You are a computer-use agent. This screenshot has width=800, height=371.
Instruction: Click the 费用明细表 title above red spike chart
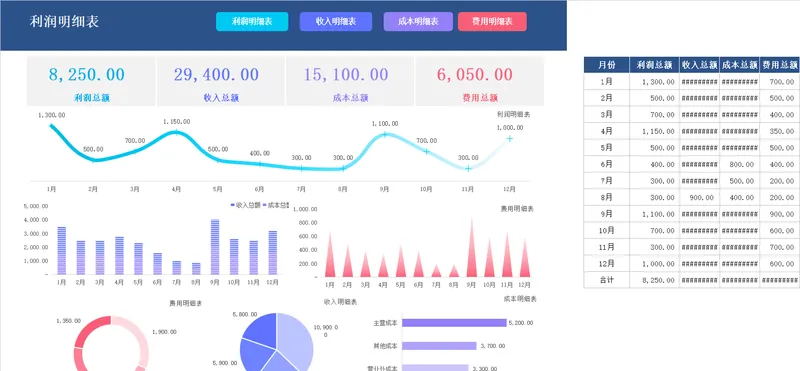(x=517, y=209)
